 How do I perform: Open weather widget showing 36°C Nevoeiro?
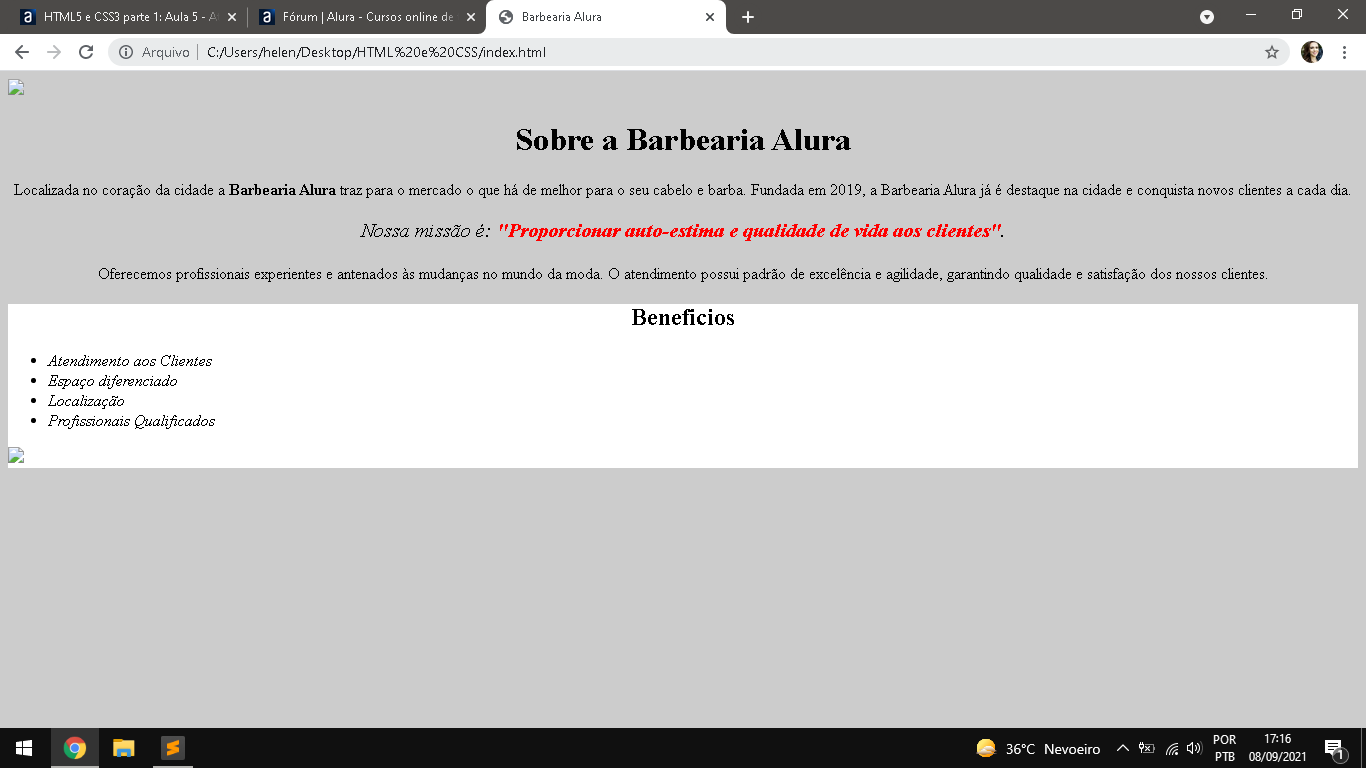coord(1038,748)
